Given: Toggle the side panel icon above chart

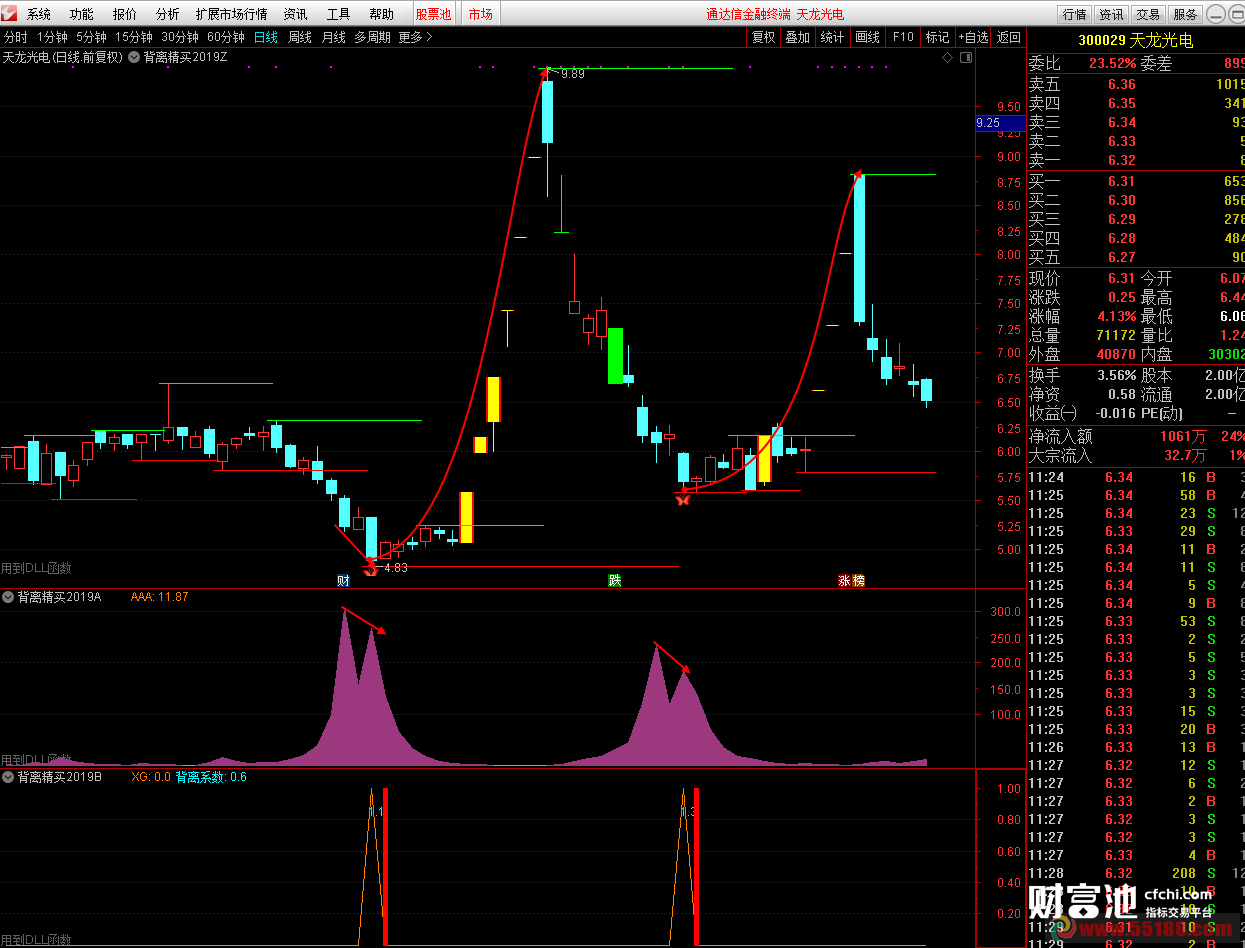Looking at the screenshot, I should coord(966,57).
